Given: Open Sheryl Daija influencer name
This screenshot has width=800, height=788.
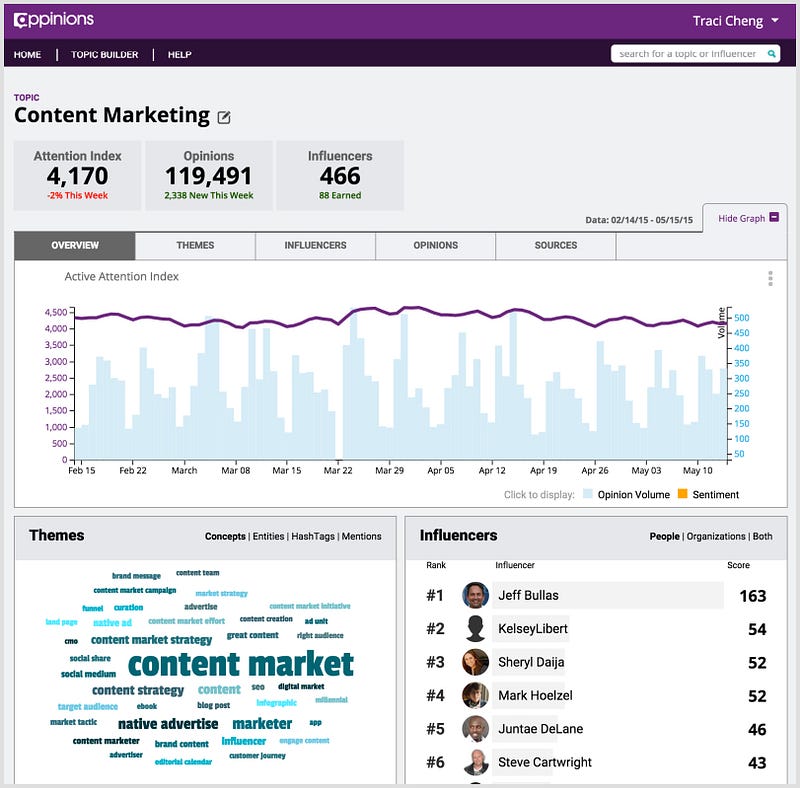Looking at the screenshot, I should click(x=531, y=662).
